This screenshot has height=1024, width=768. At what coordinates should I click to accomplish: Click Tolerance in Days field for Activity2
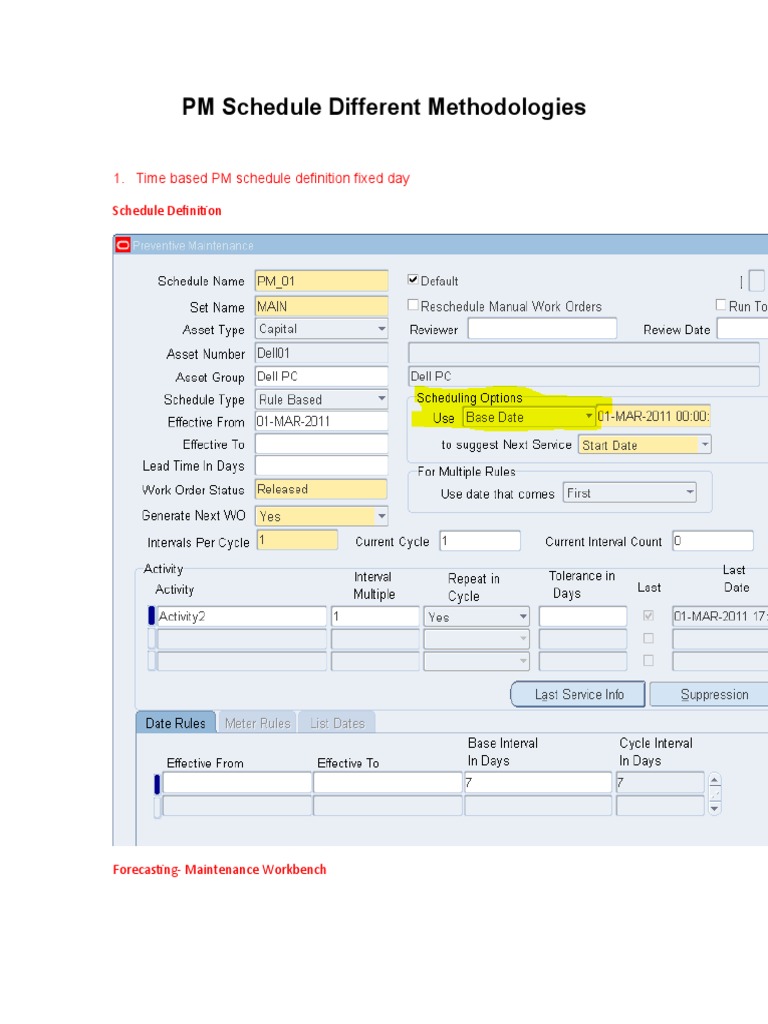click(x=583, y=616)
